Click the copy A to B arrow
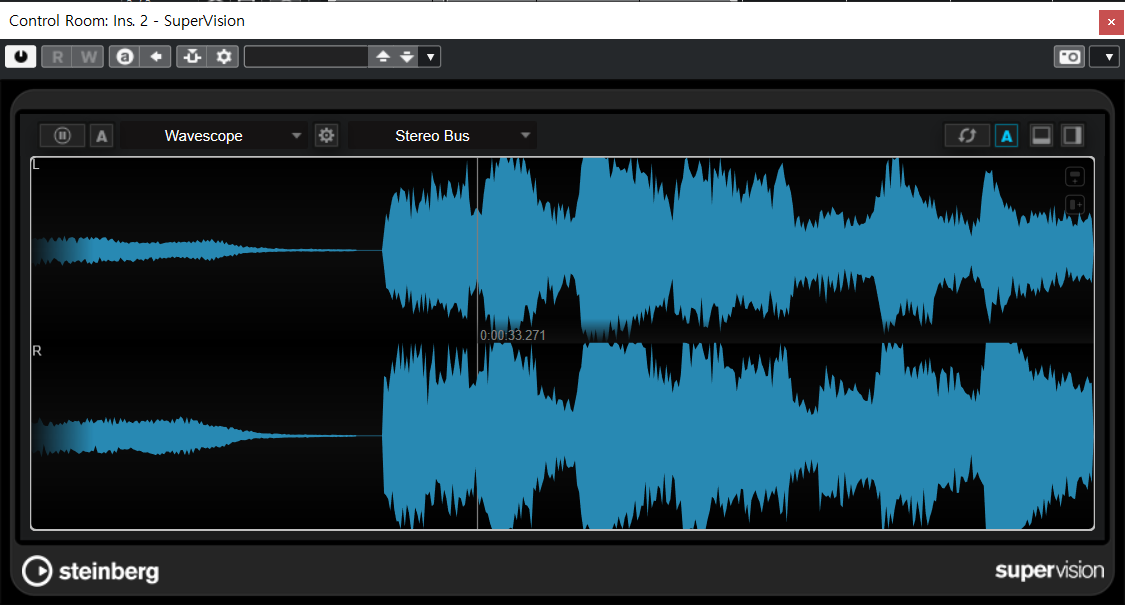Image resolution: width=1125 pixels, height=605 pixels. (x=155, y=57)
